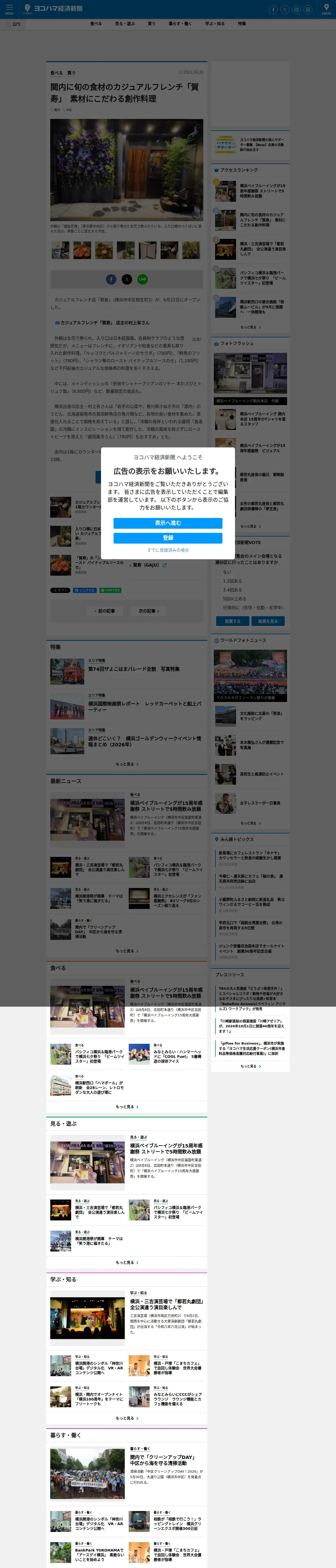
Task: Click the external link icon after 賀寿（GAJU）
Action: click(x=165, y=566)
